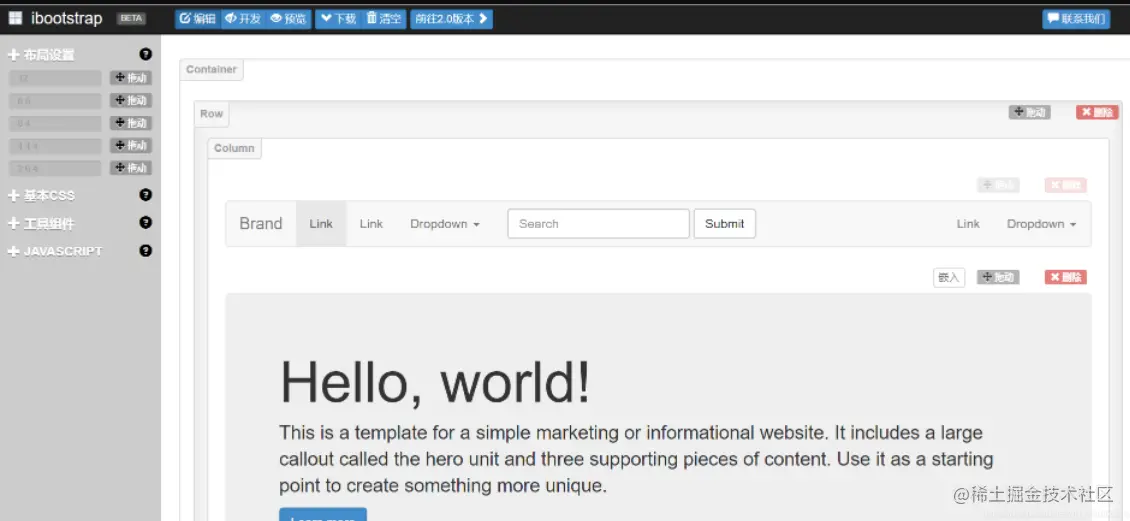Open 联系我们 contact button
Viewport: 1130px width, 521px height.
[x=1076, y=19]
